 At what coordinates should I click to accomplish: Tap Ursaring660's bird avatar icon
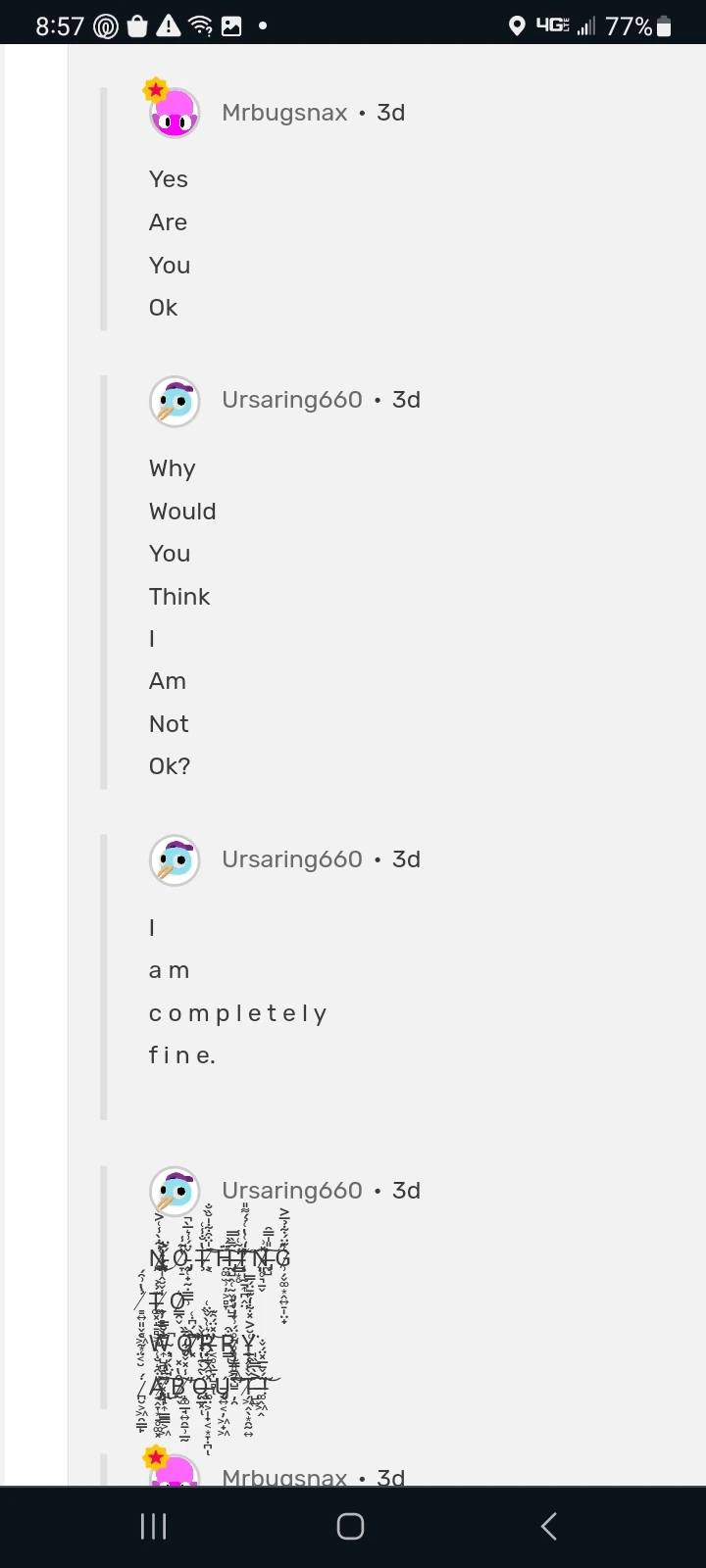(x=174, y=401)
